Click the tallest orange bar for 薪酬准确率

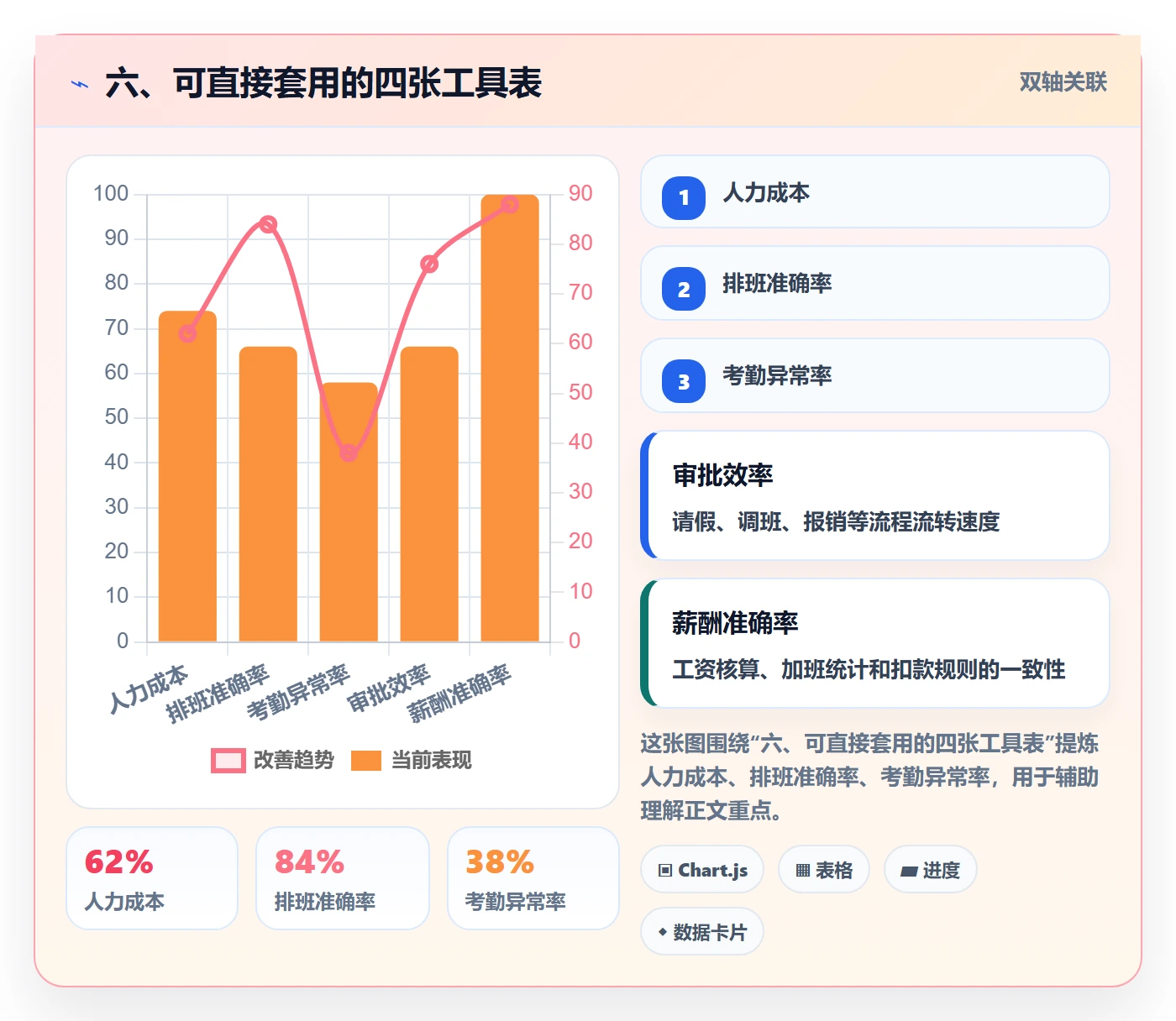pos(510,418)
